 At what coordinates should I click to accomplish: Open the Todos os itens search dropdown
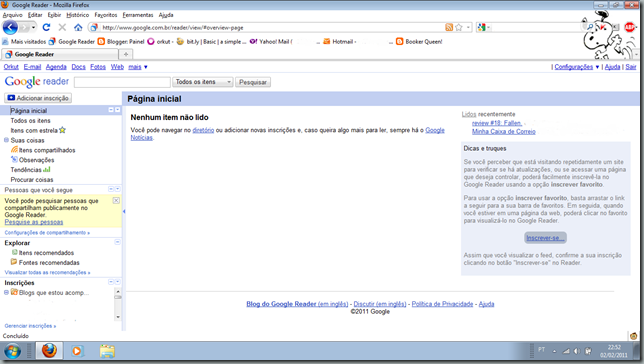point(203,82)
